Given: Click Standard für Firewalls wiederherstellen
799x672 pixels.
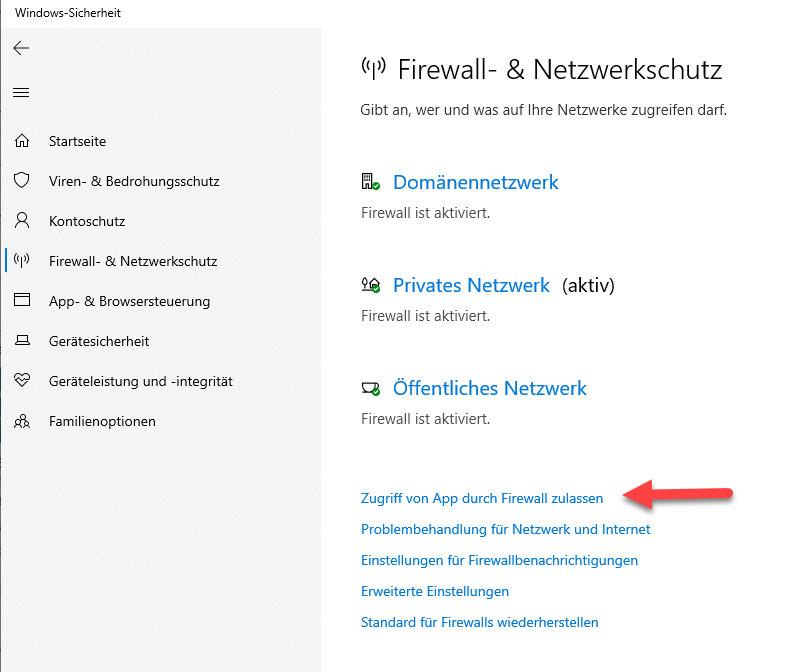Looking at the screenshot, I should 479,622.
